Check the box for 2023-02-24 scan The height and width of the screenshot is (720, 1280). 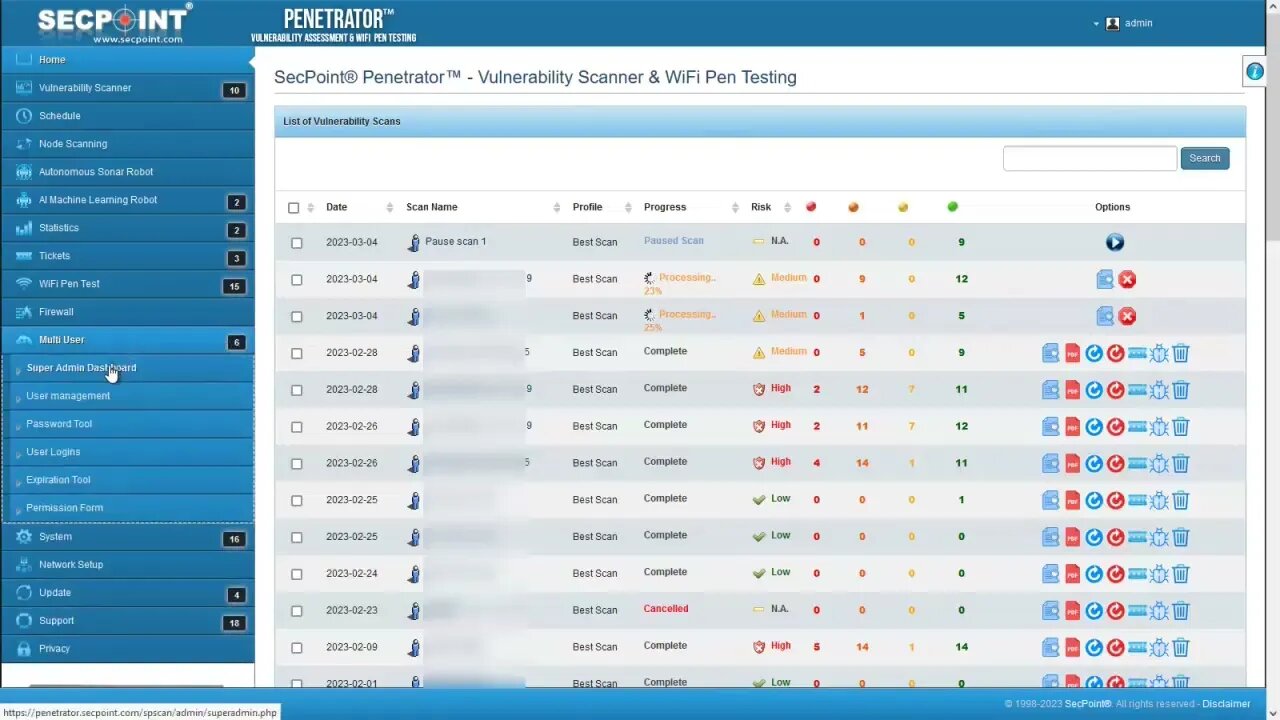[297, 575]
